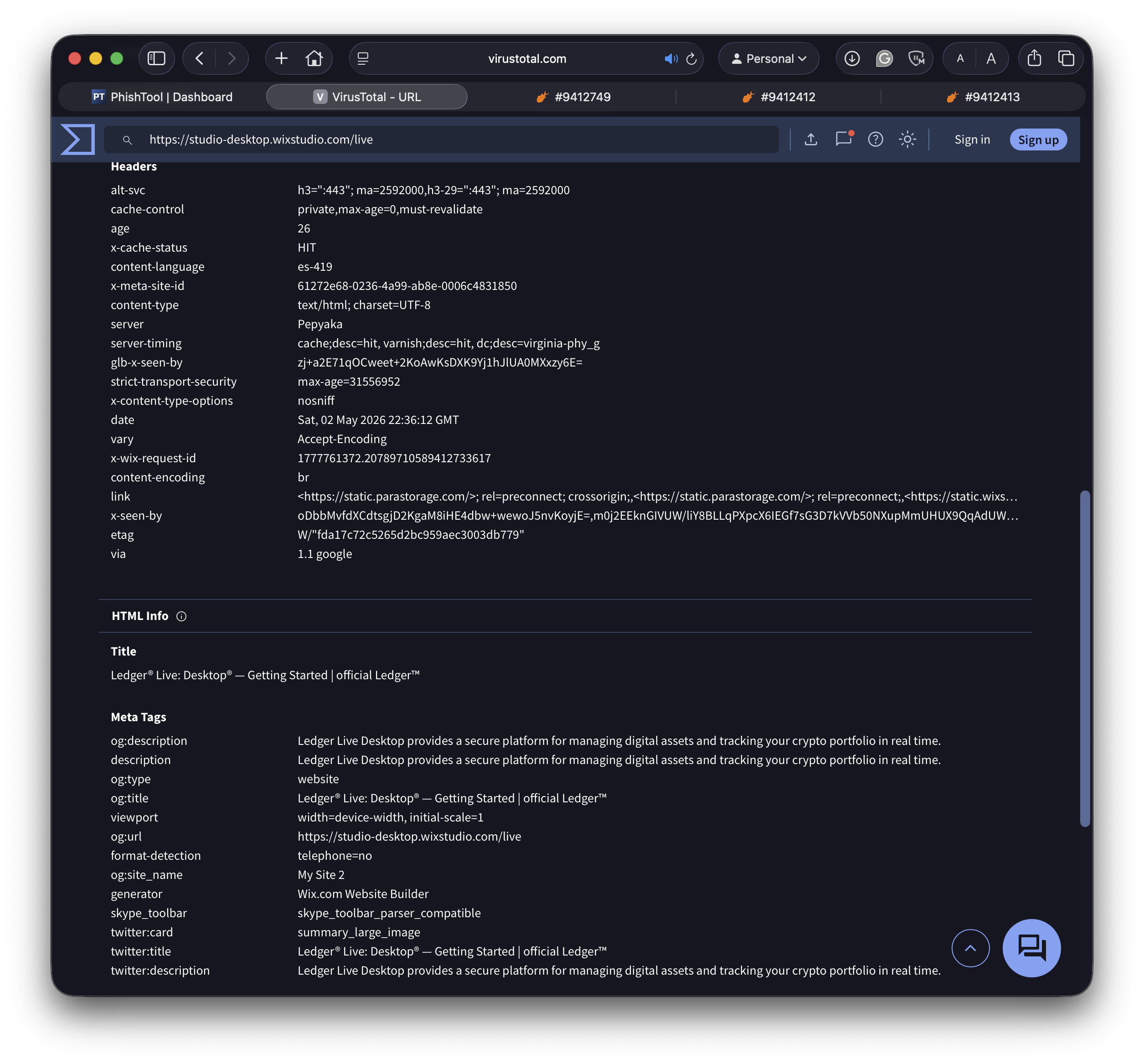
Task: Click the page vertical scrollbar
Action: click(x=1085, y=658)
